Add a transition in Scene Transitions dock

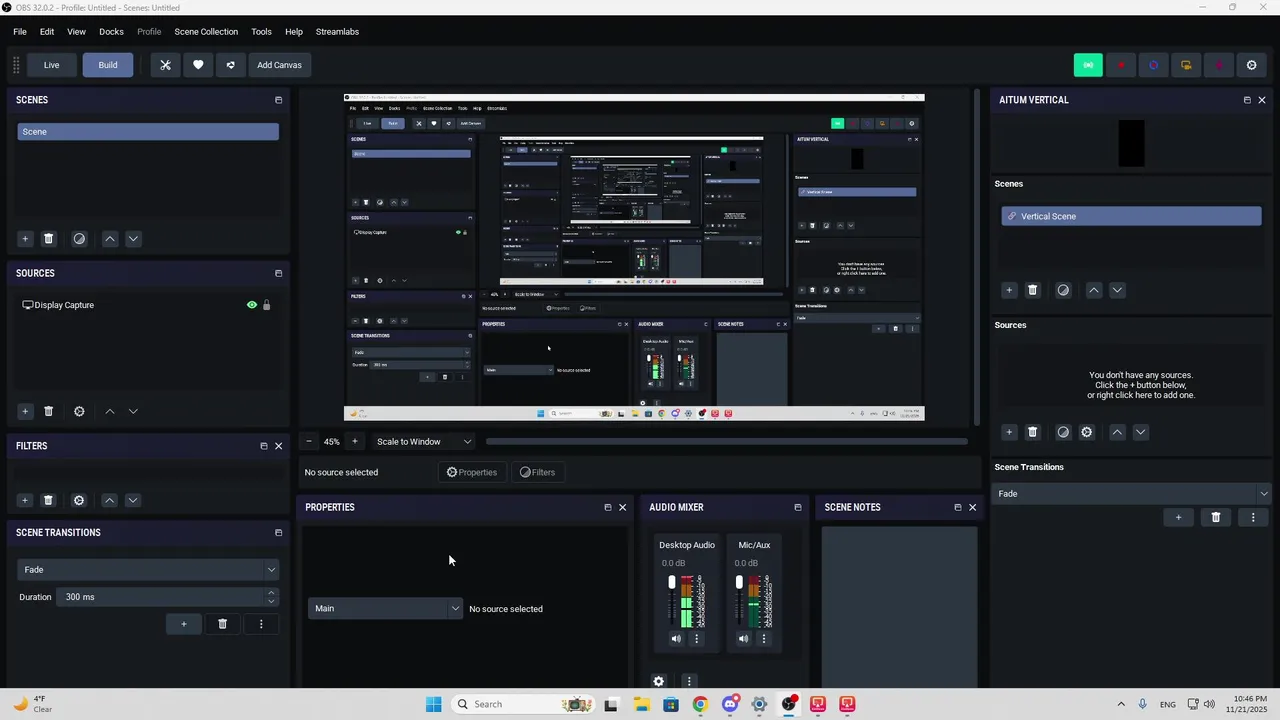[183, 624]
